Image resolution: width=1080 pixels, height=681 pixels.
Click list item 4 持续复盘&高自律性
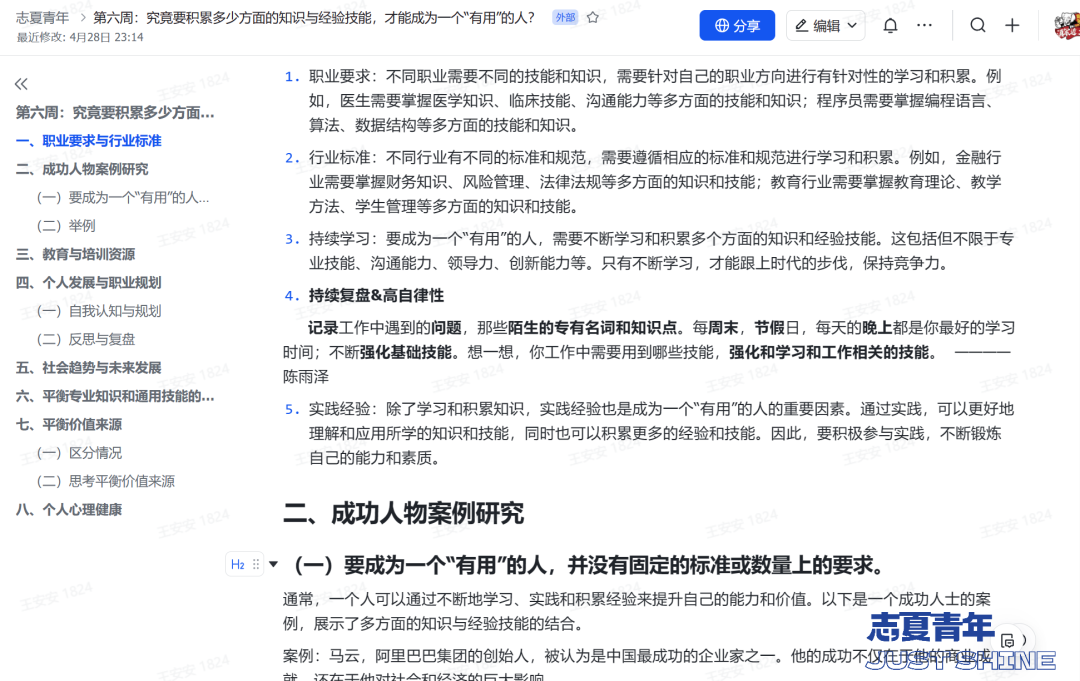pyautogui.click(x=376, y=295)
